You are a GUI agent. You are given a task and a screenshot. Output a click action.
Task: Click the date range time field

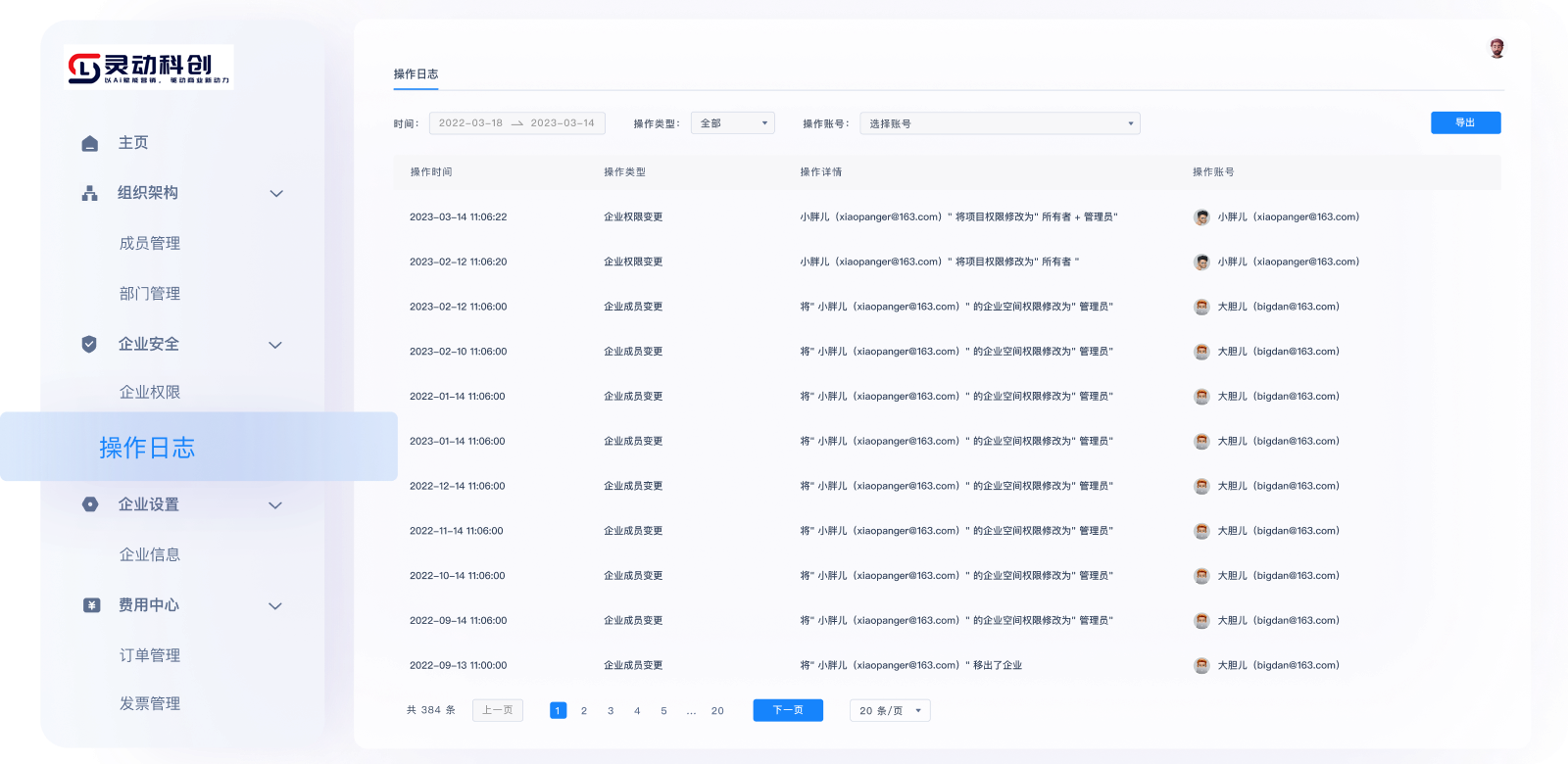click(516, 123)
